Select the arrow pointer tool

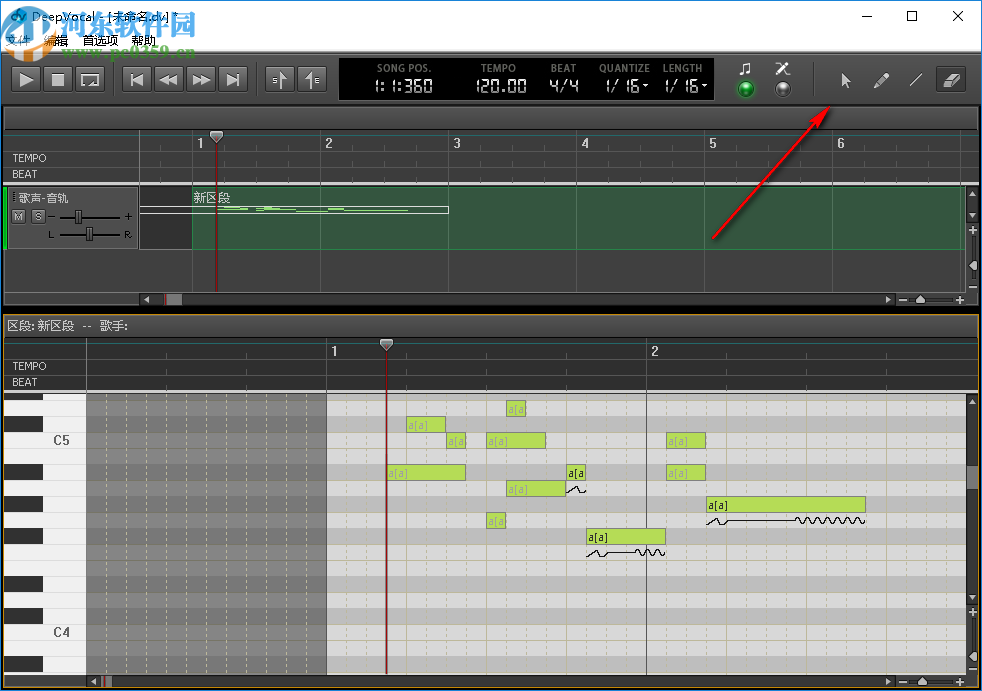tap(845, 80)
